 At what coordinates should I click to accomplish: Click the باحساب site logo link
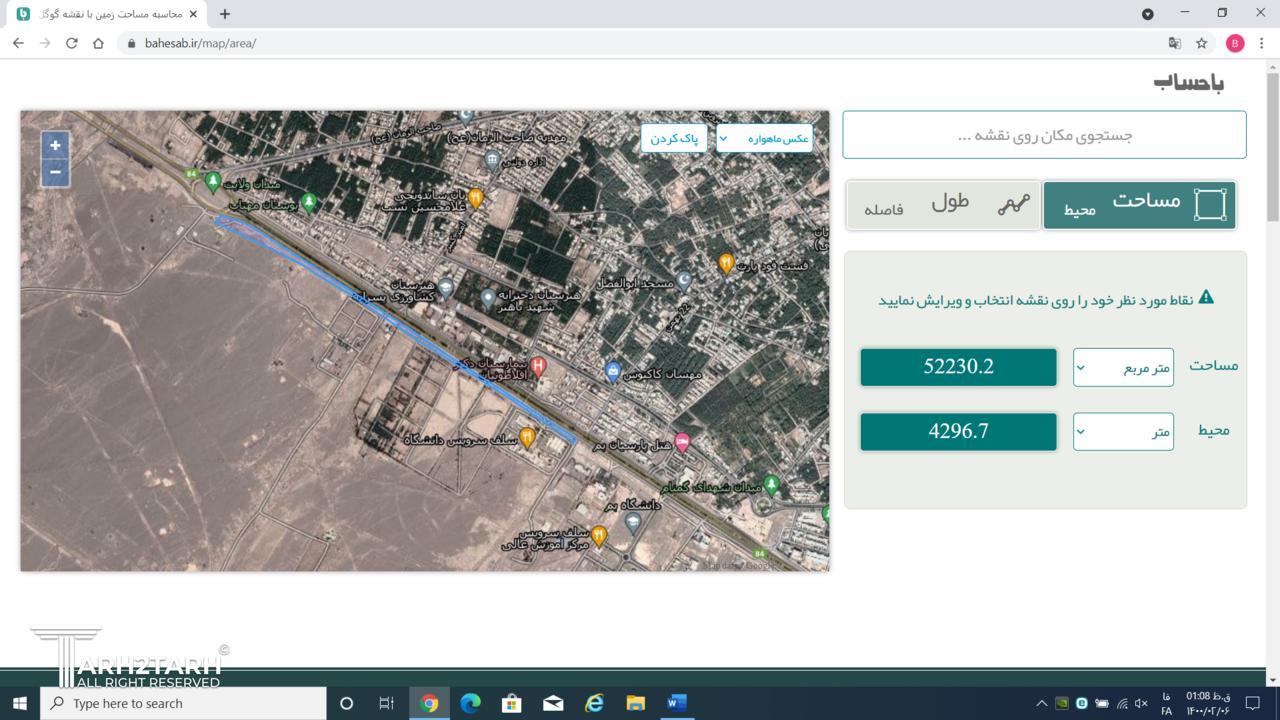[1188, 83]
